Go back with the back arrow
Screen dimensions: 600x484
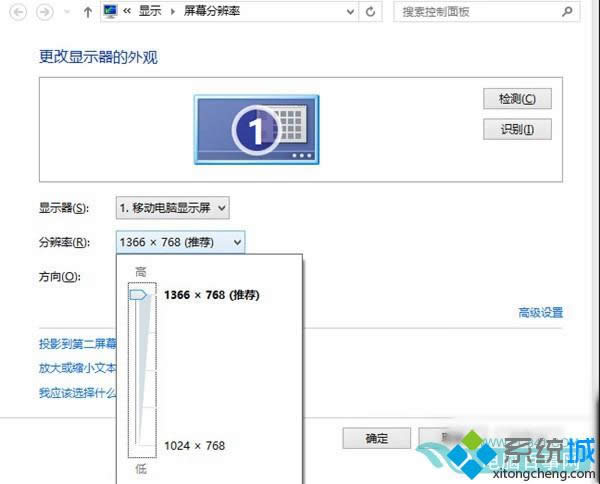pyautogui.click(x=18, y=12)
